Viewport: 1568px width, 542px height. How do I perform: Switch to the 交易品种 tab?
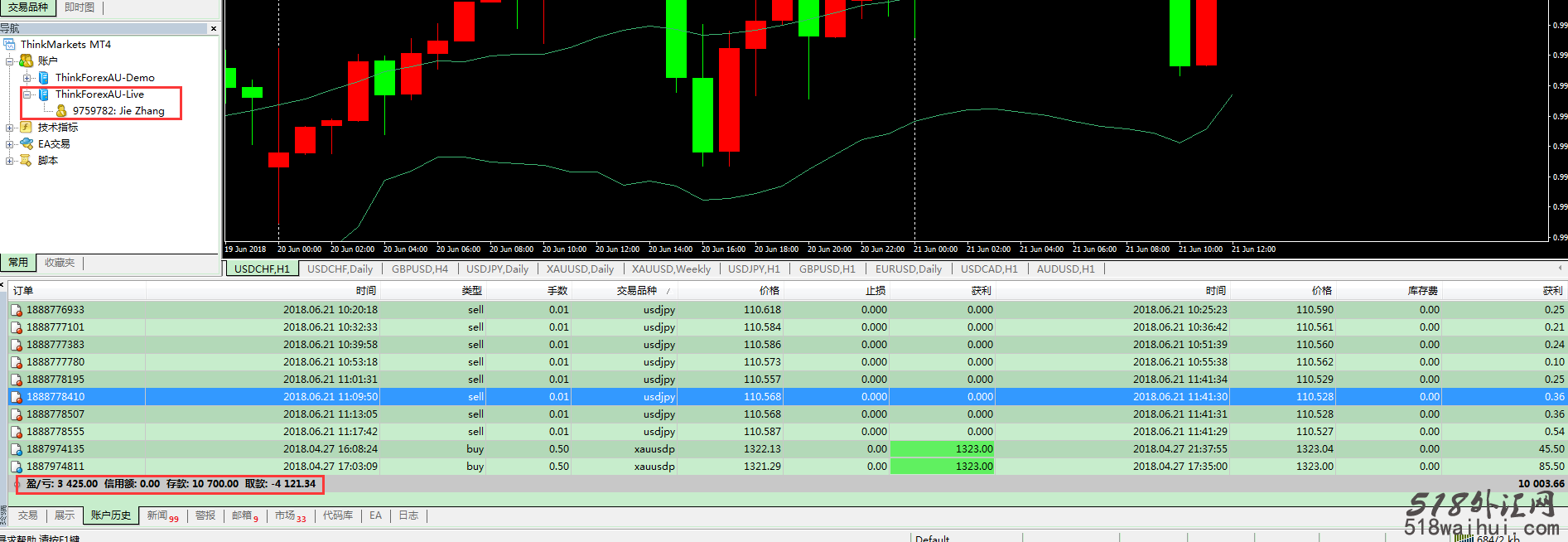(x=28, y=7)
